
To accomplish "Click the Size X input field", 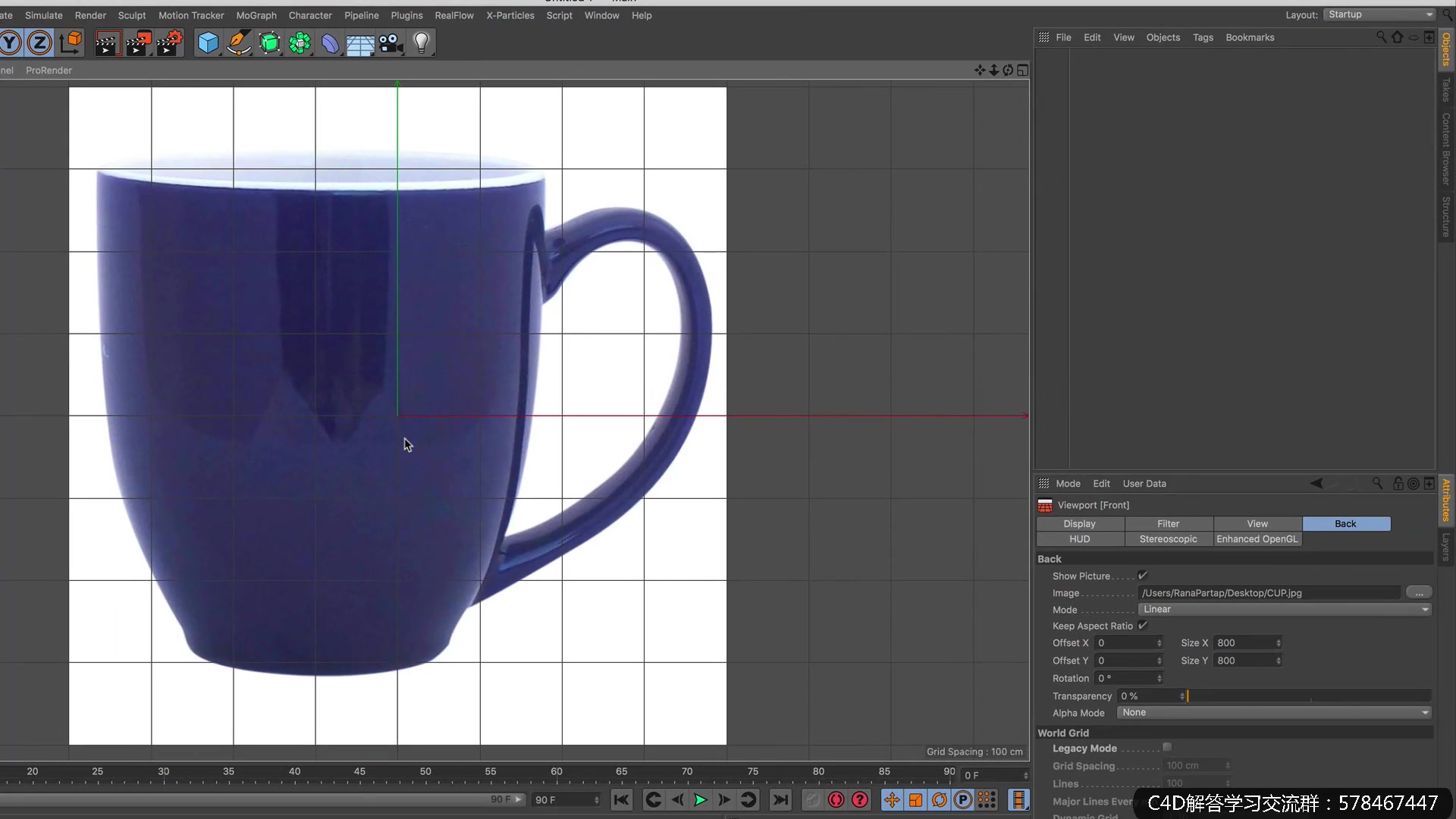I will 1244,643.
